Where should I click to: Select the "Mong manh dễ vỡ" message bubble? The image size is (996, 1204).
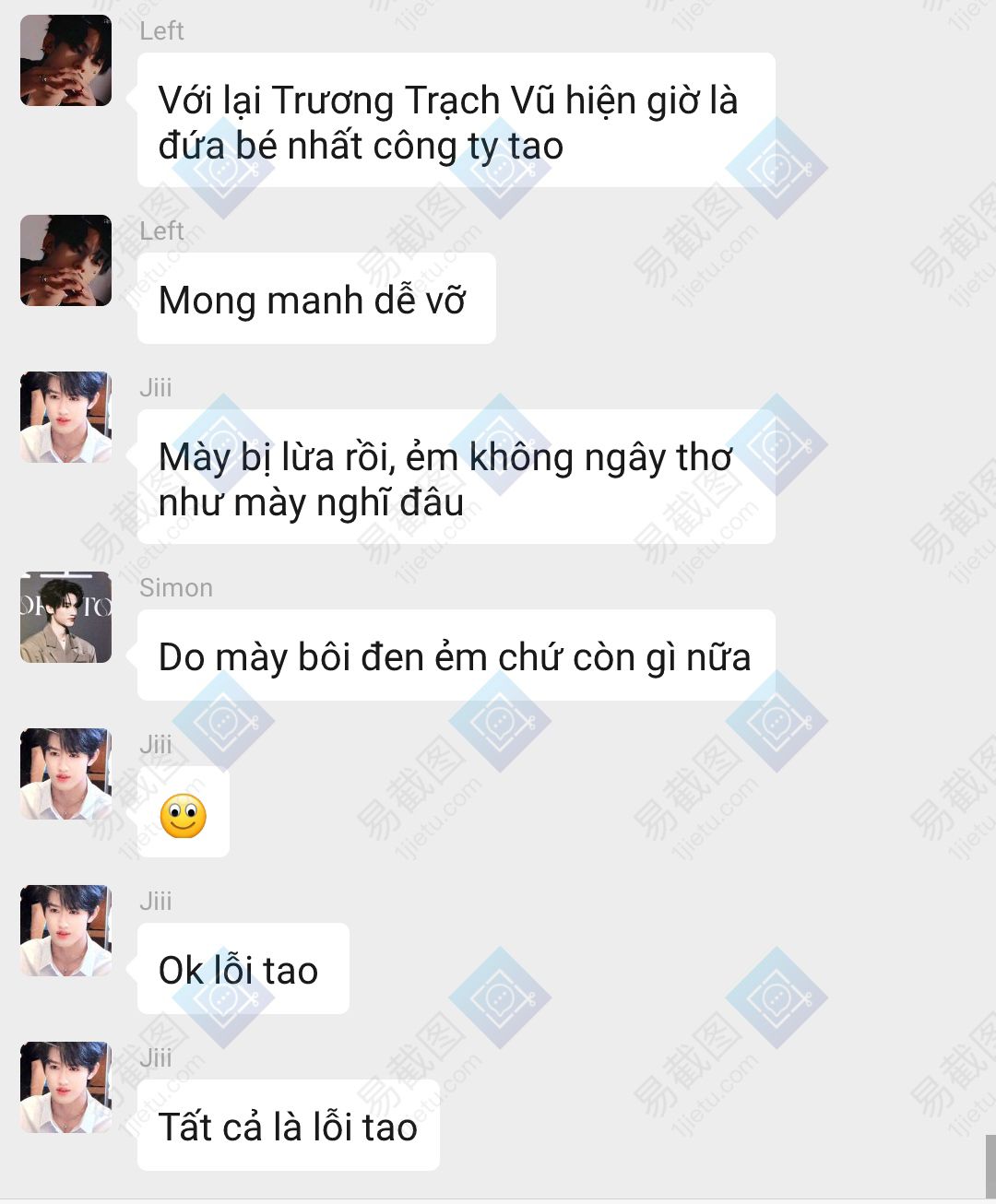(316, 298)
